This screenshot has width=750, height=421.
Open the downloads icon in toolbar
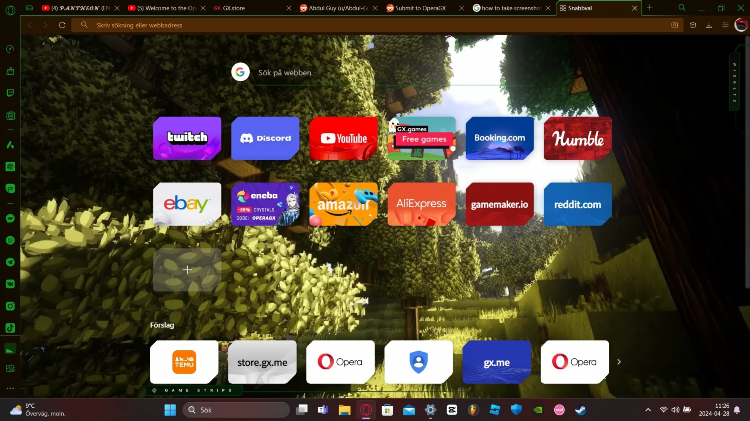tap(709, 25)
